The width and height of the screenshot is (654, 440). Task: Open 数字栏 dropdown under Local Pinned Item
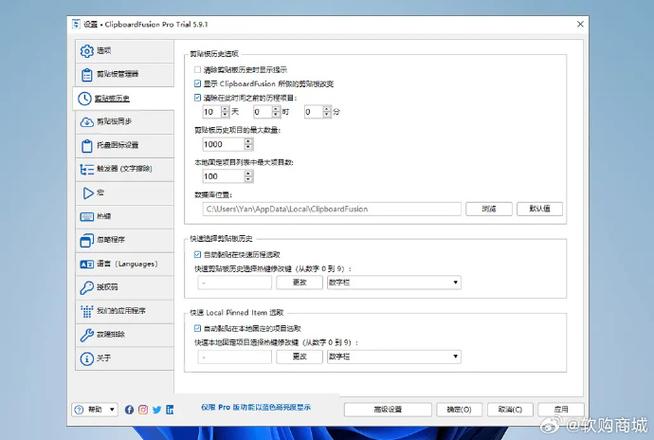click(394, 357)
